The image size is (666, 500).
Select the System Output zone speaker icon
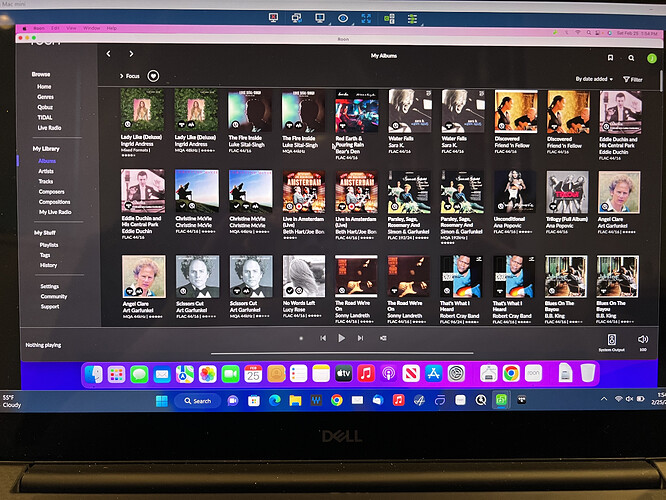point(612,339)
